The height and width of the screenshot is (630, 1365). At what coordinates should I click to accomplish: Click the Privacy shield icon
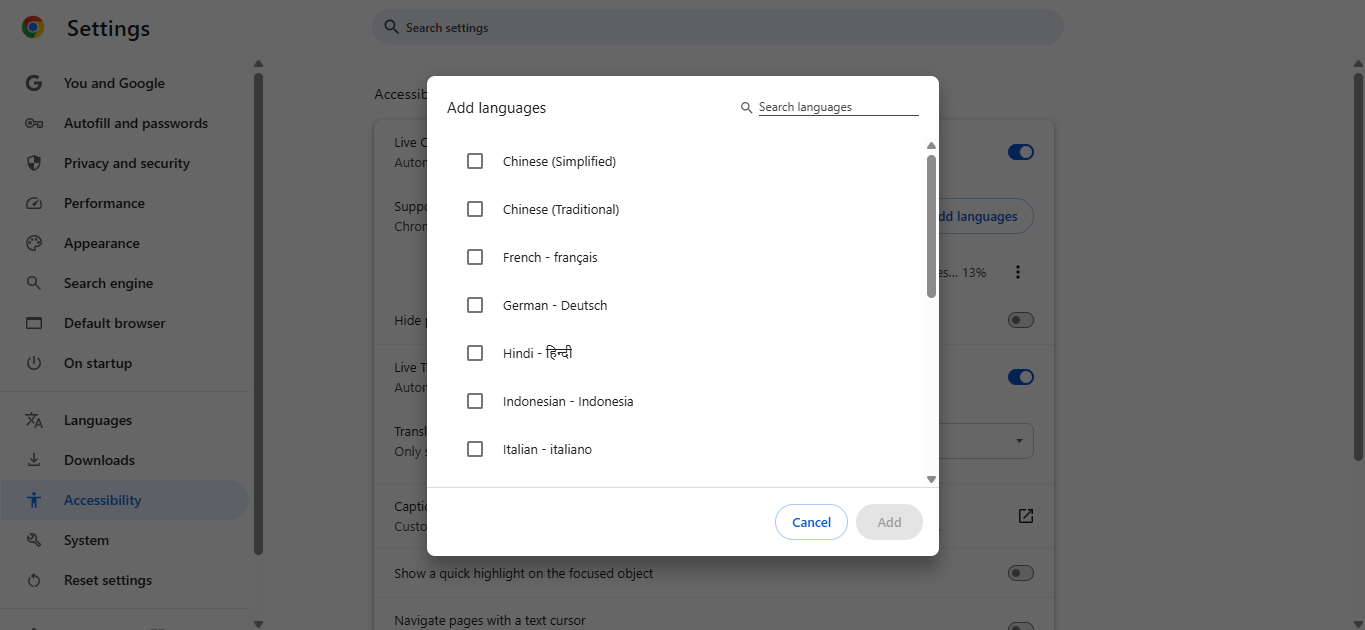tap(34, 163)
